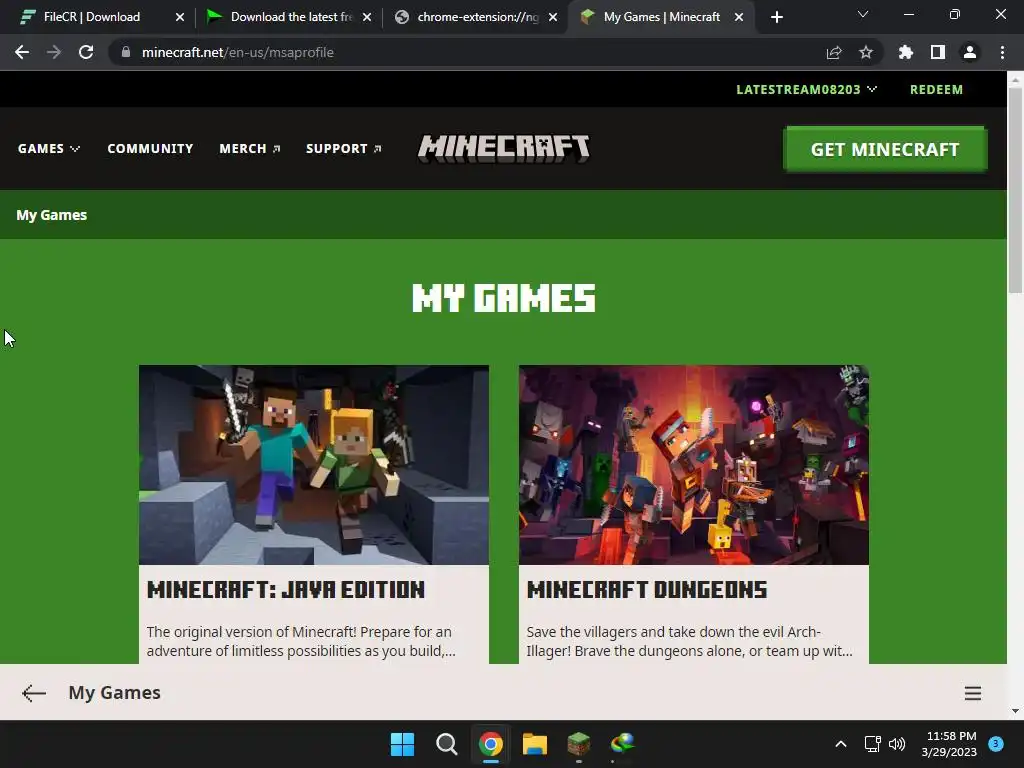Open the Chrome three-dot menu
The height and width of the screenshot is (768, 1024).
[1002, 52]
